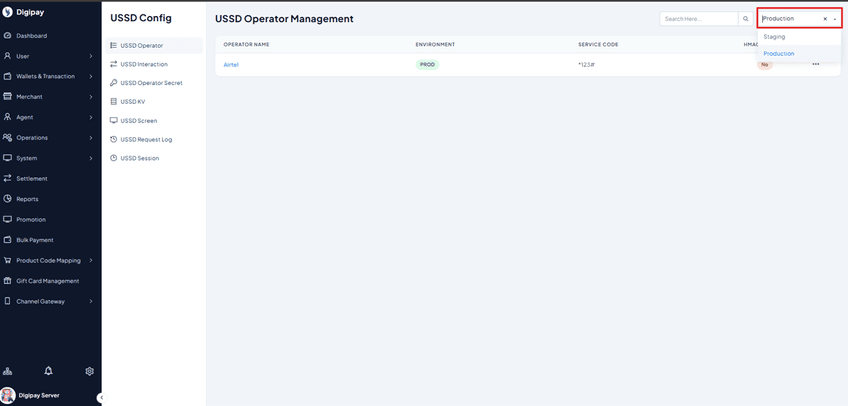Image resolution: width=848 pixels, height=406 pixels.
Task: Expand the Wallets & Transaction chevron
Action: [91, 76]
